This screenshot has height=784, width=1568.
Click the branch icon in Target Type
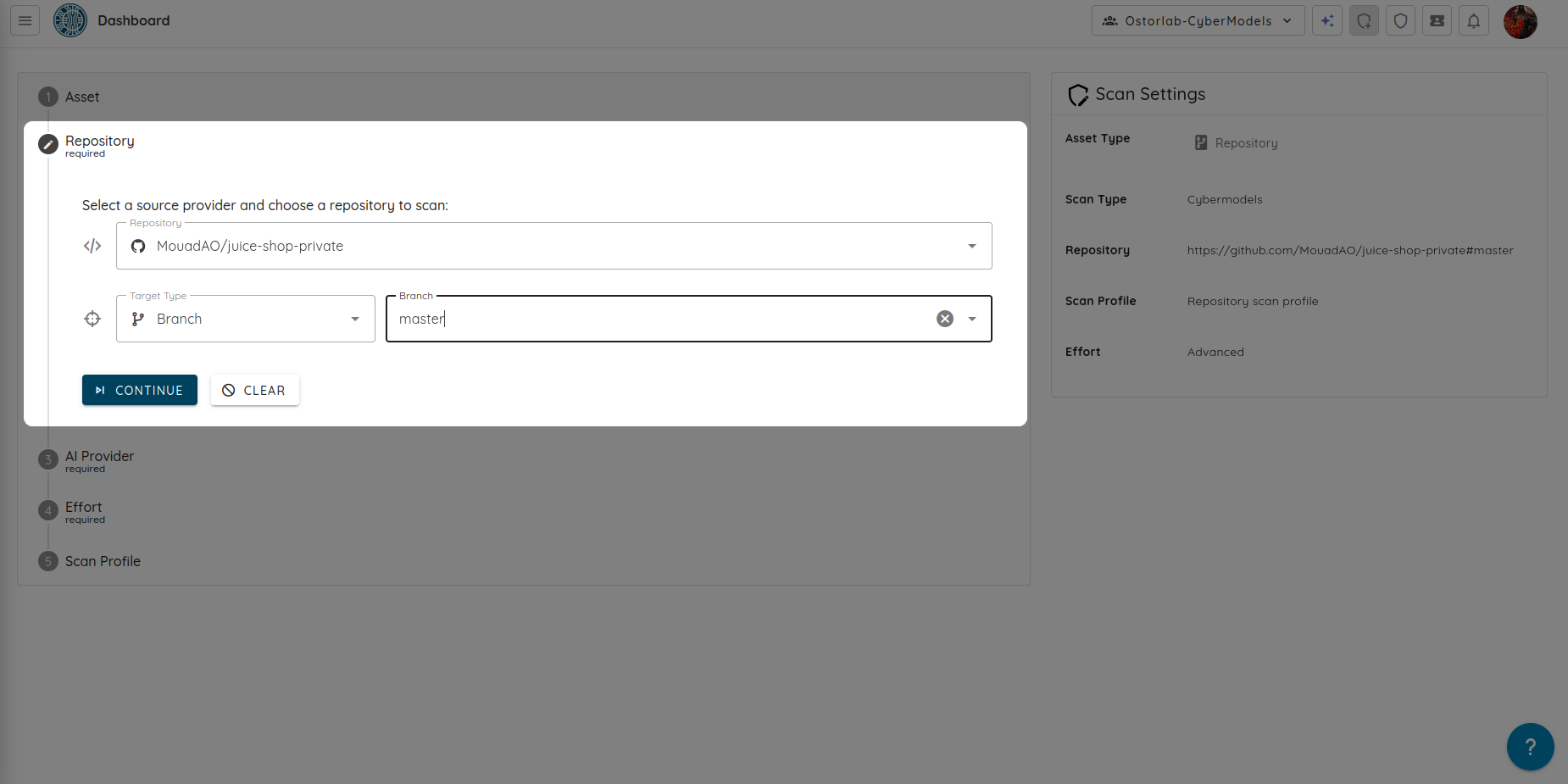138,319
